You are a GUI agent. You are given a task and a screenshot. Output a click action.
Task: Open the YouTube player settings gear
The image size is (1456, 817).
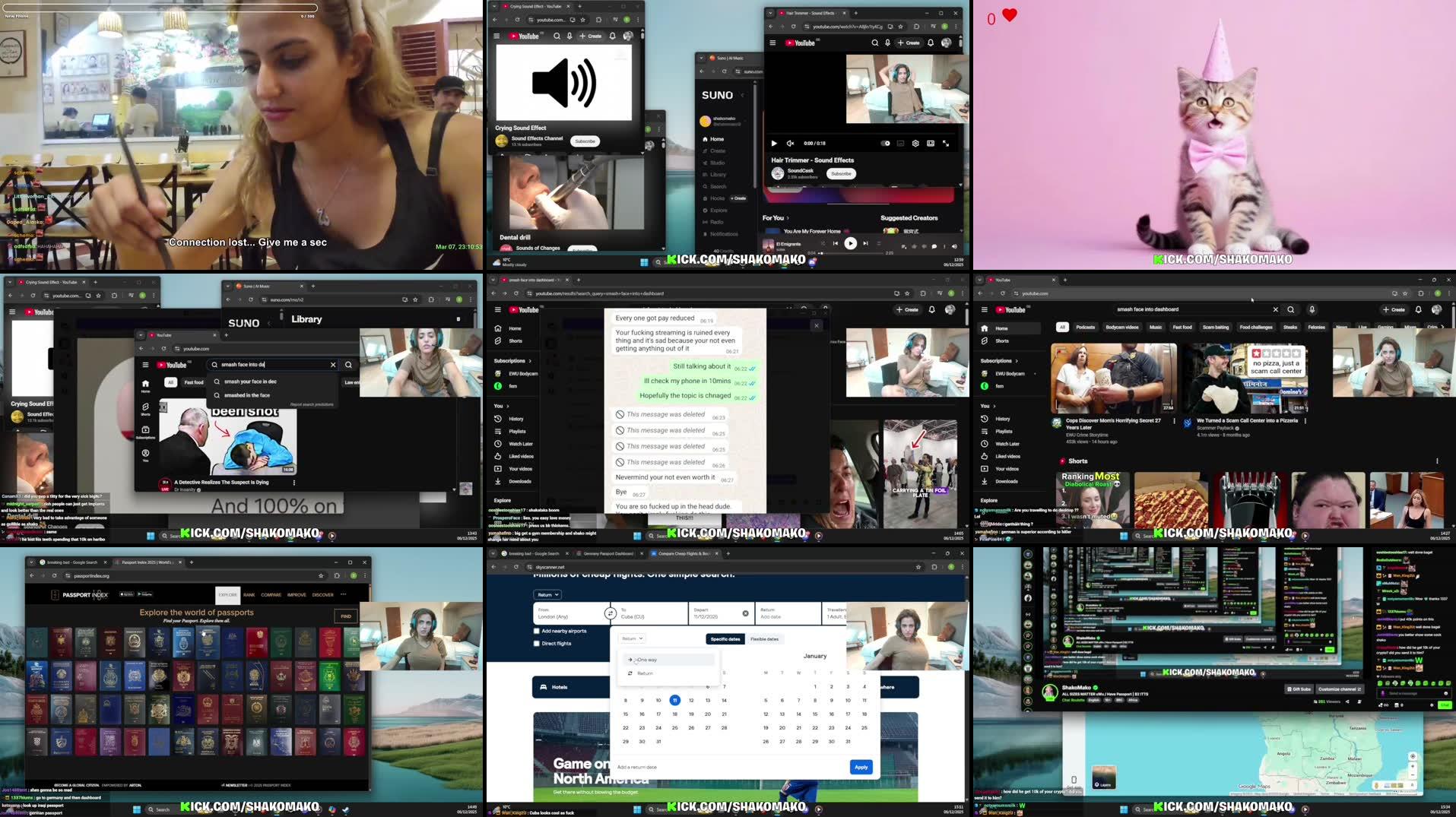point(915,144)
